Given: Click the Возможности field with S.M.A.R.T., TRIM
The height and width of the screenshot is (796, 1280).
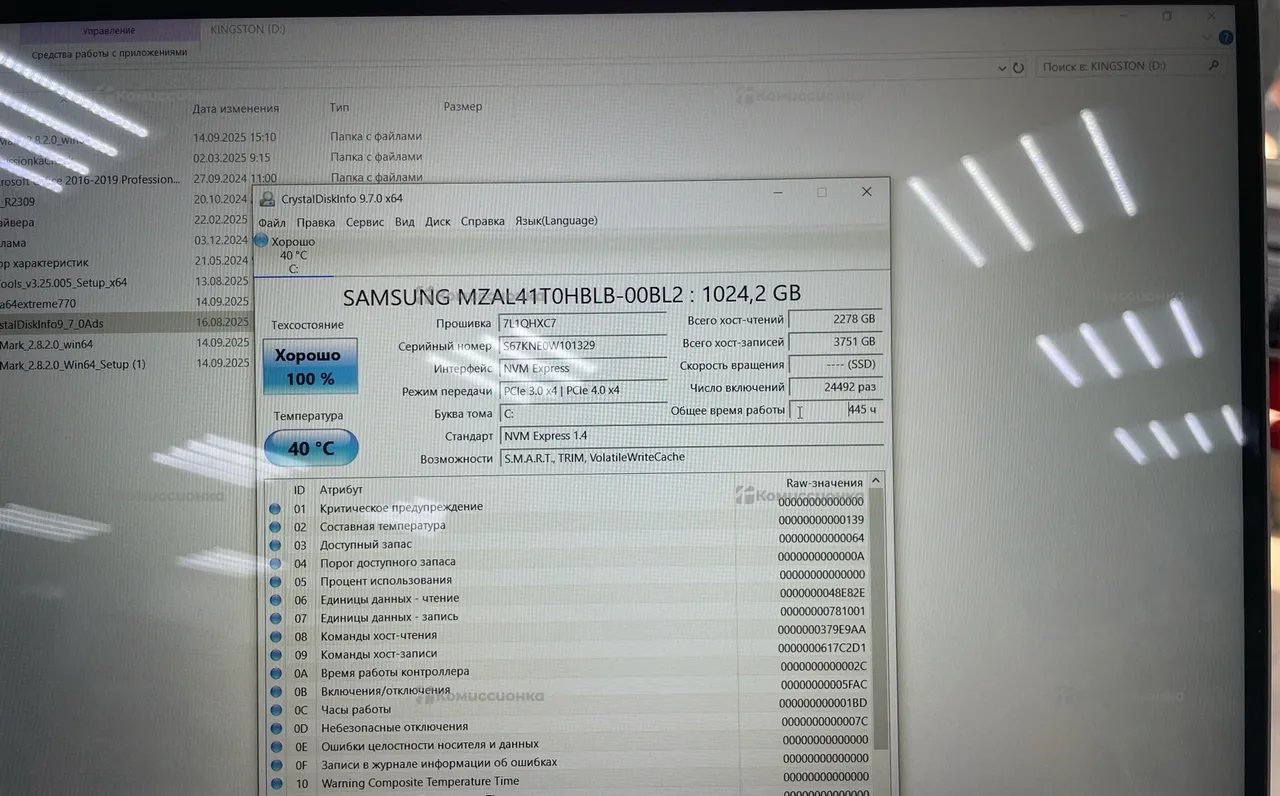Looking at the screenshot, I should point(691,457).
